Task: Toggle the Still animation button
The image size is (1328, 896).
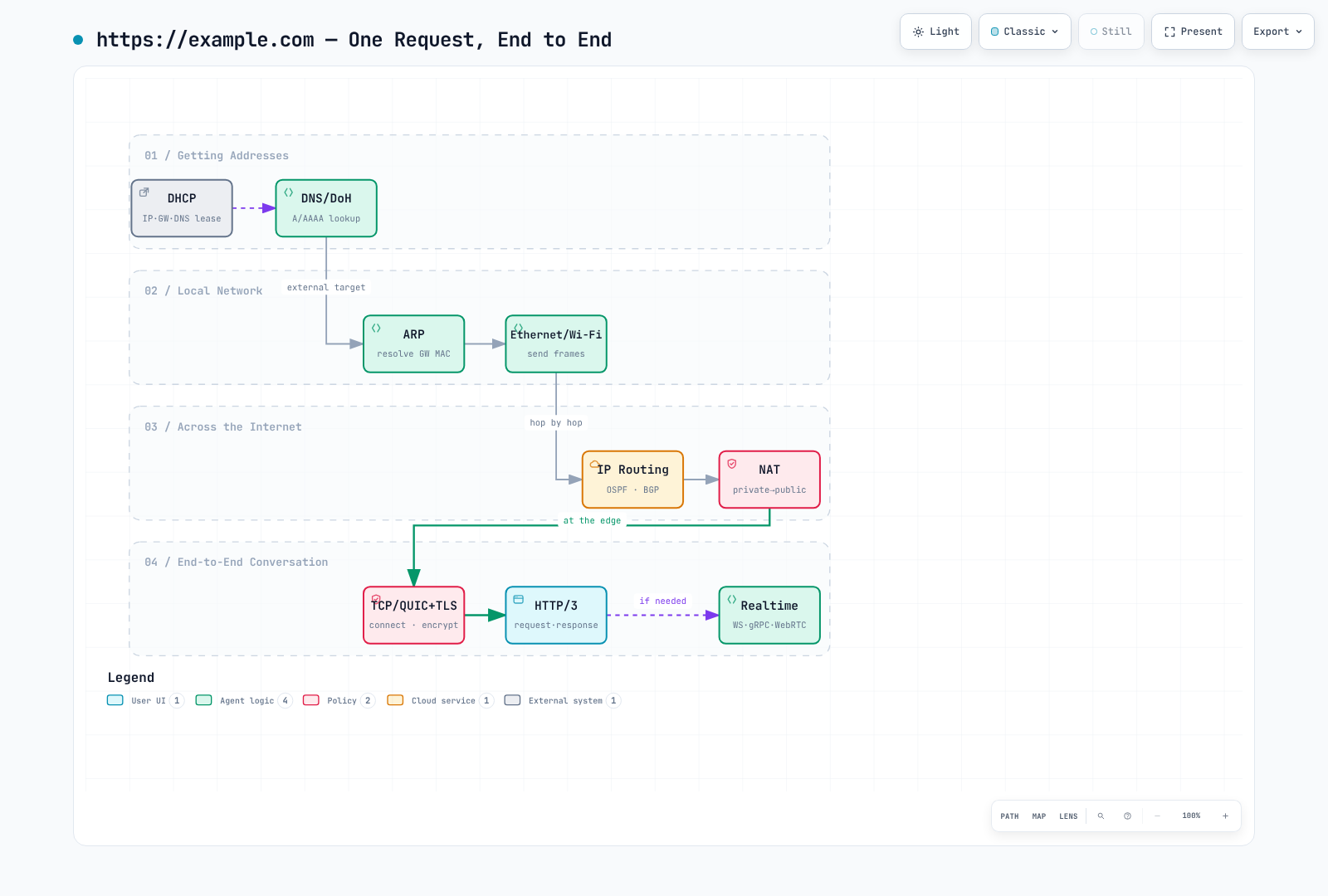Action: tap(1111, 32)
